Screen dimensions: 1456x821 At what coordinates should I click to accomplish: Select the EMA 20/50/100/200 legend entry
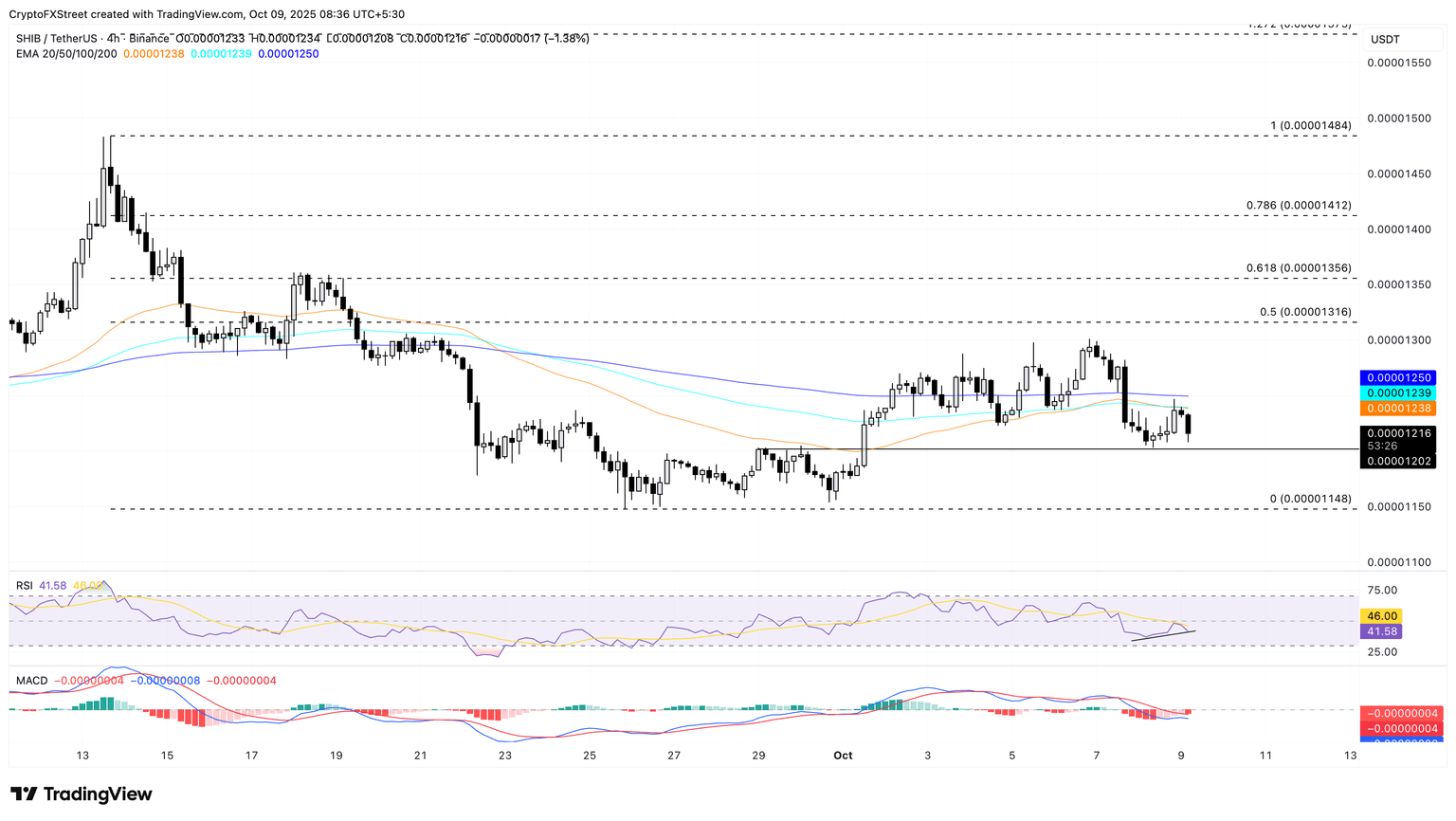[x=66, y=54]
